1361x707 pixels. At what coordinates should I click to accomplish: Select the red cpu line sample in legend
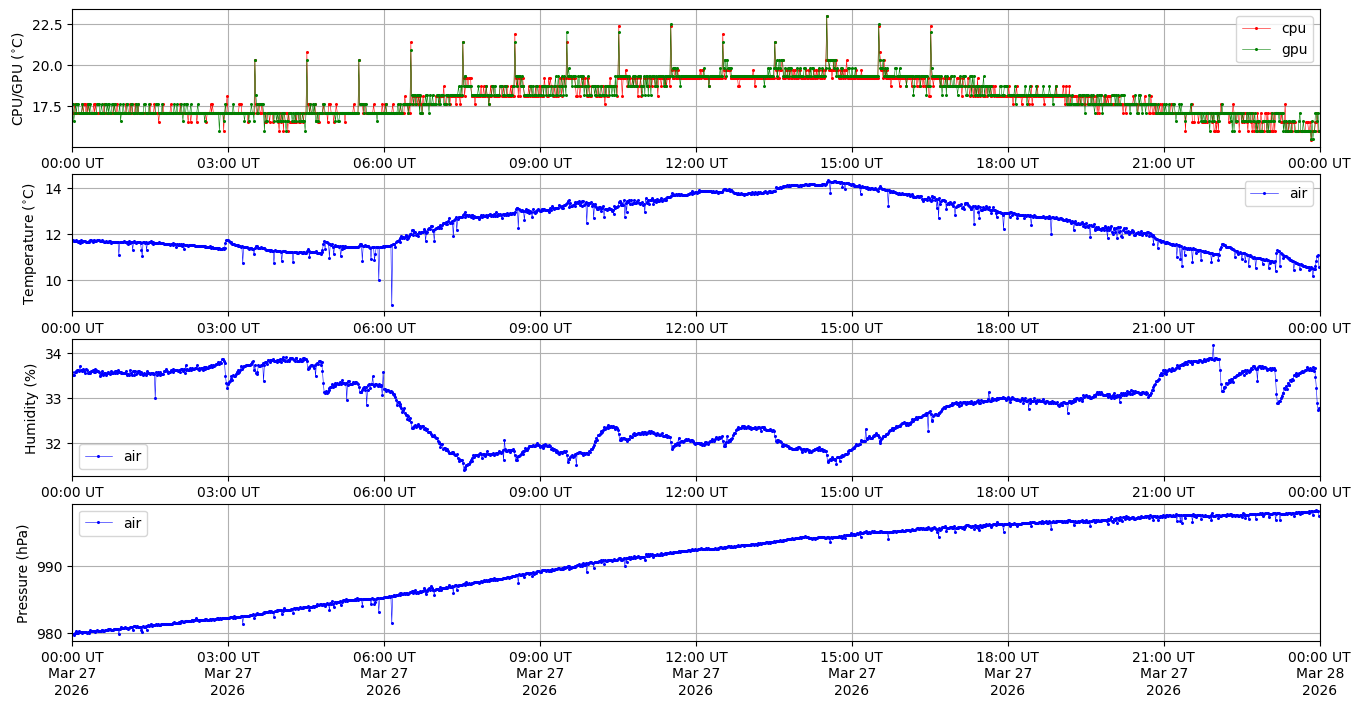[x=1258, y=29]
